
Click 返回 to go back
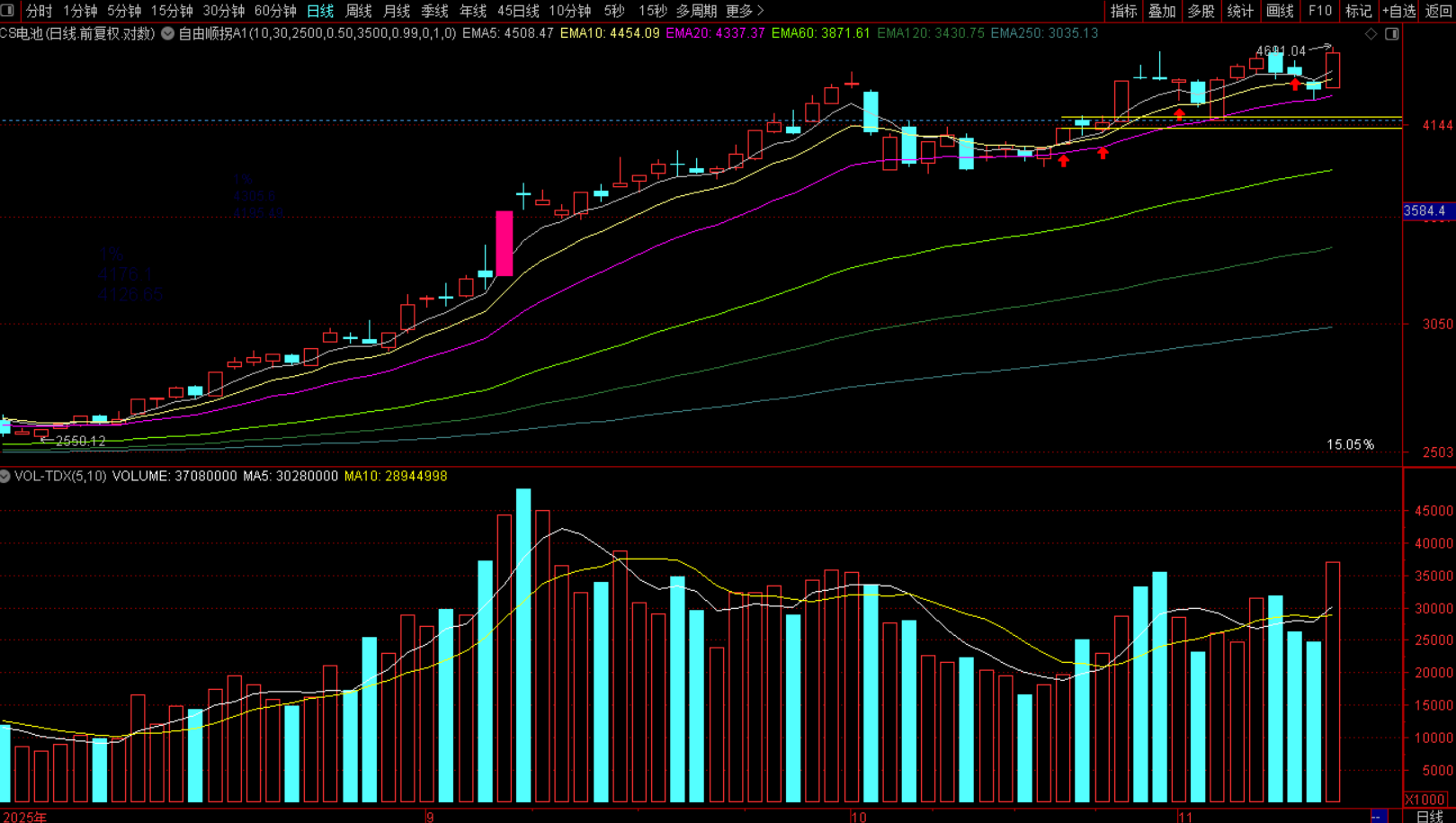(1439, 11)
